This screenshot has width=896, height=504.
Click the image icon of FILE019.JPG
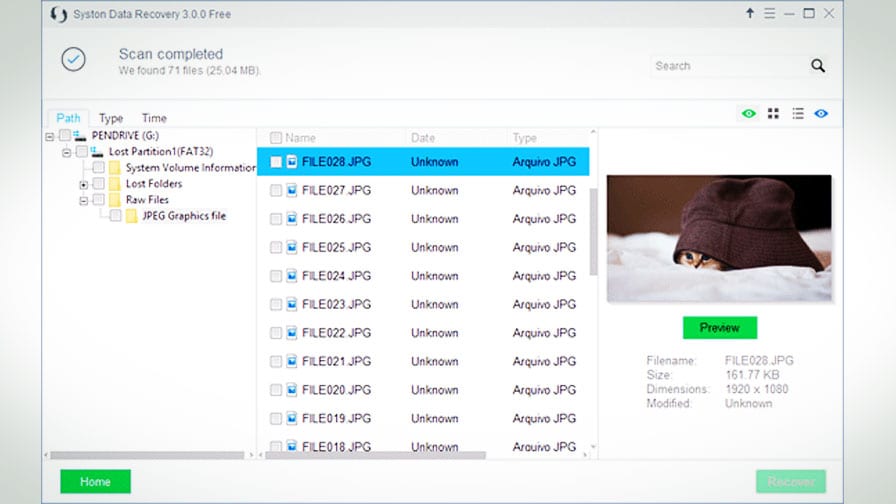tap(291, 419)
